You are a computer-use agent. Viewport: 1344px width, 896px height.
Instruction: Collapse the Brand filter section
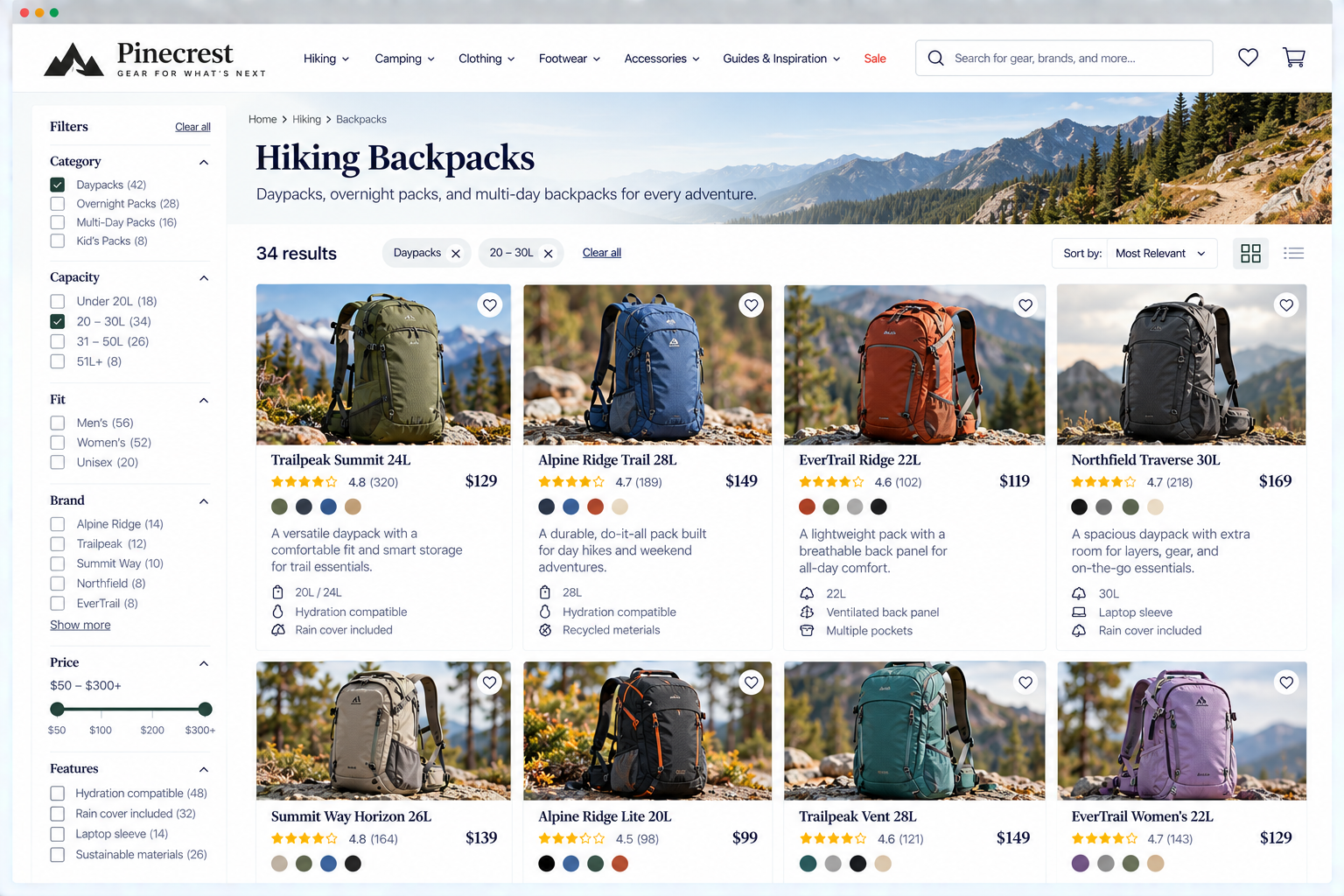coord(204,501)
